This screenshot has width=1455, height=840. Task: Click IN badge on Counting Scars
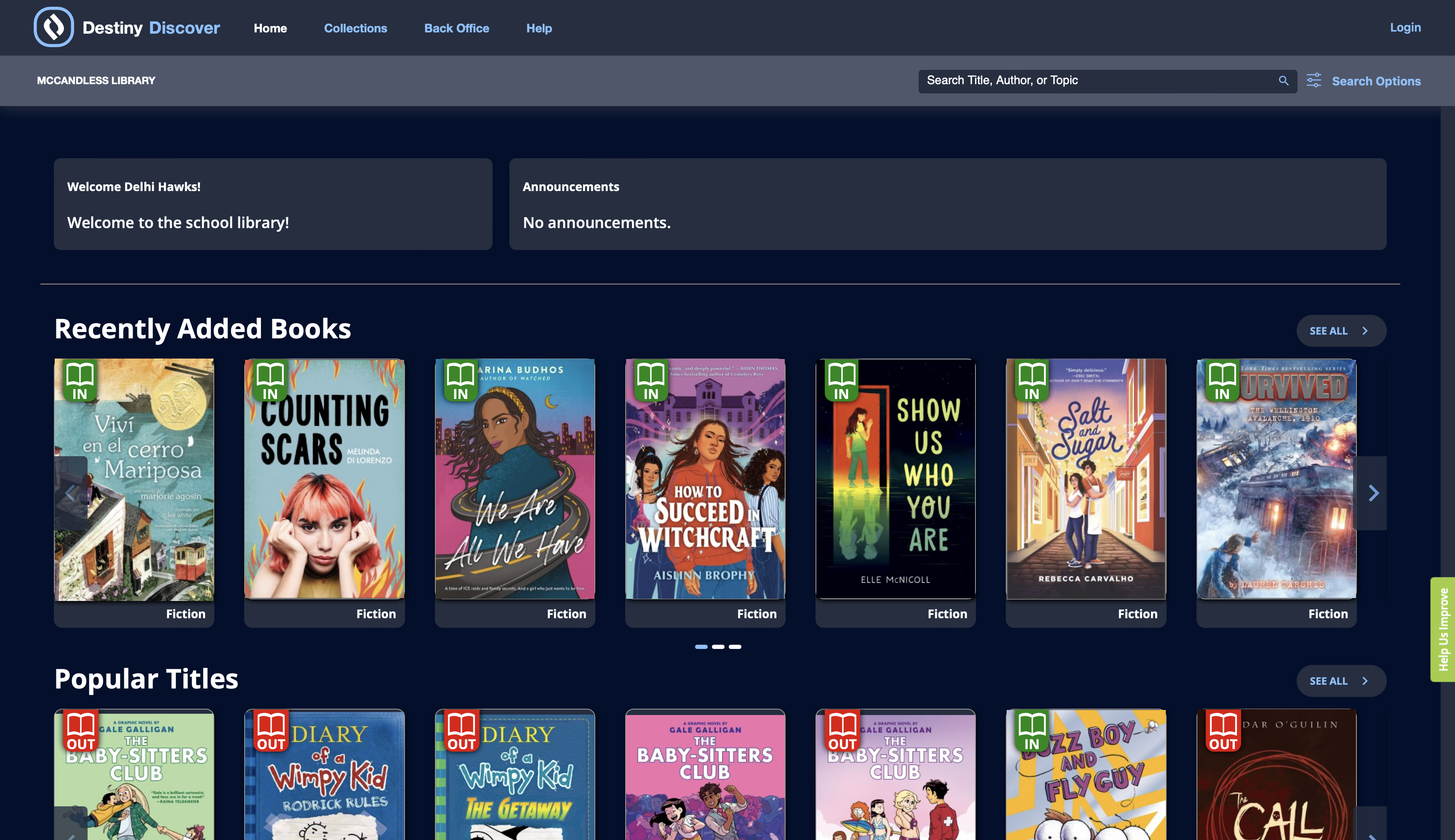[270, 381]
